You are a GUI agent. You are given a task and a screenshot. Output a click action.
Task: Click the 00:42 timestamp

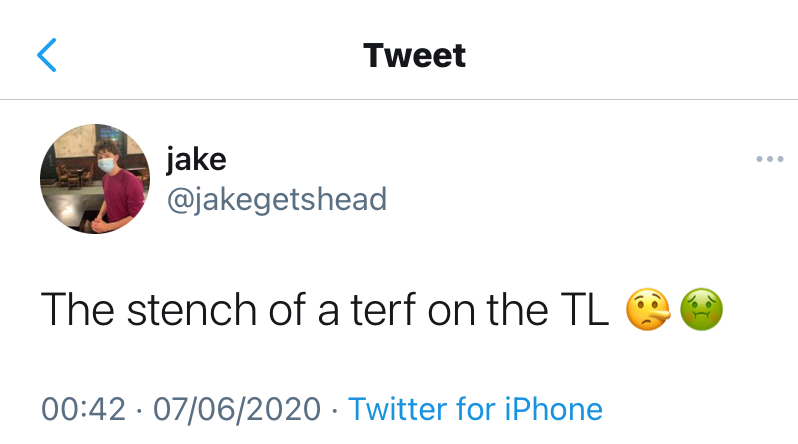click(83, 409)
